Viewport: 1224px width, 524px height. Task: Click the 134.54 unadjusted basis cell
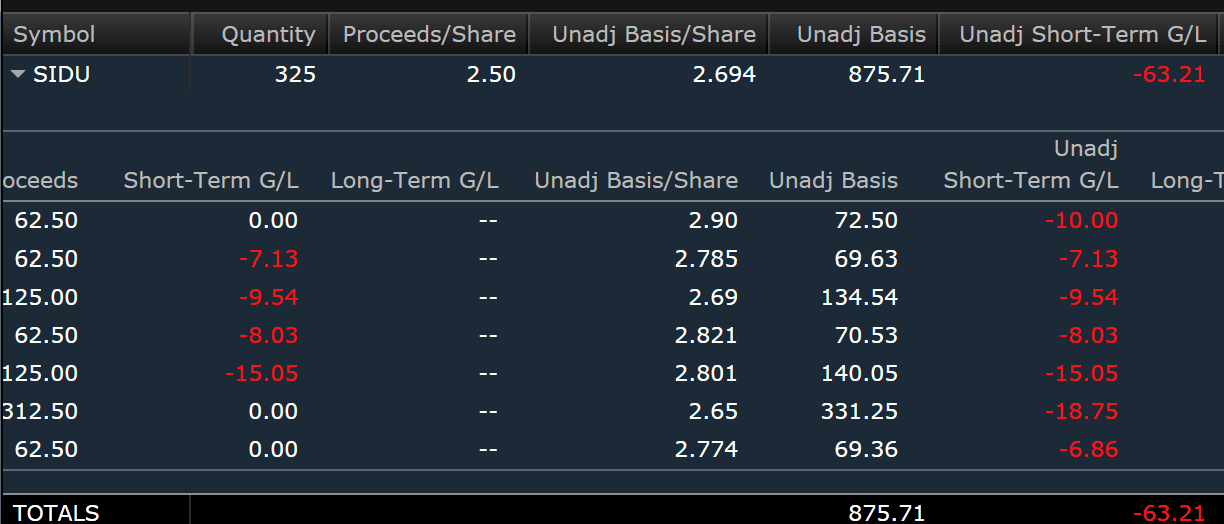(866, 298)
